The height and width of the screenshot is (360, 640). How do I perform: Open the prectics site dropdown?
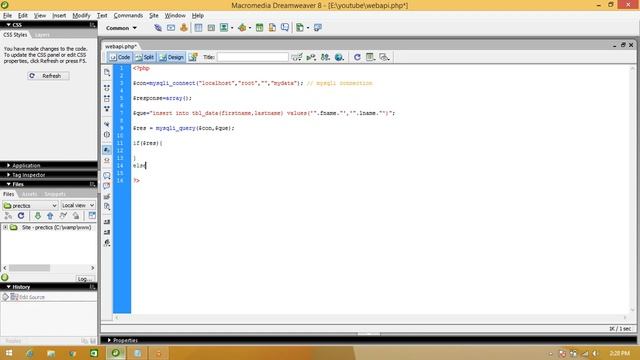pyautogui.click(x=30, y=206)
